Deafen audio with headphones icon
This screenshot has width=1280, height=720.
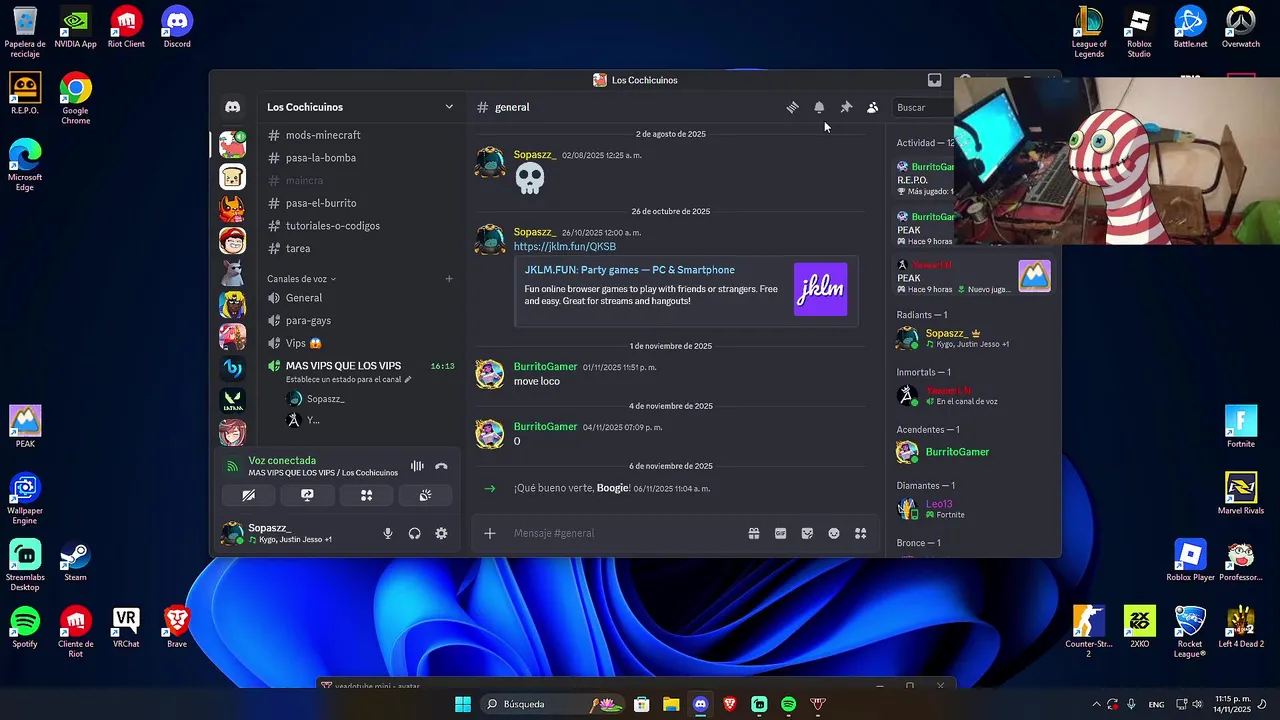pyautogui.click(x=414, y=533)
